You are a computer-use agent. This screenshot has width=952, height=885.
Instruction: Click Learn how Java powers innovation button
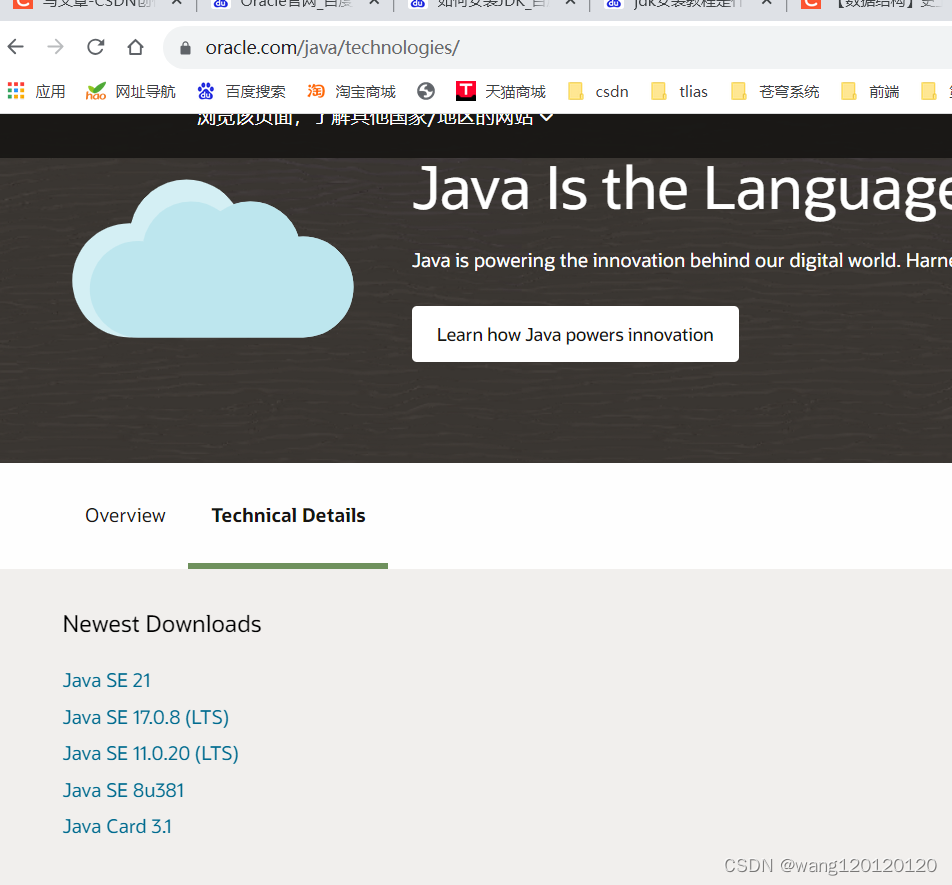coord(575,334)
